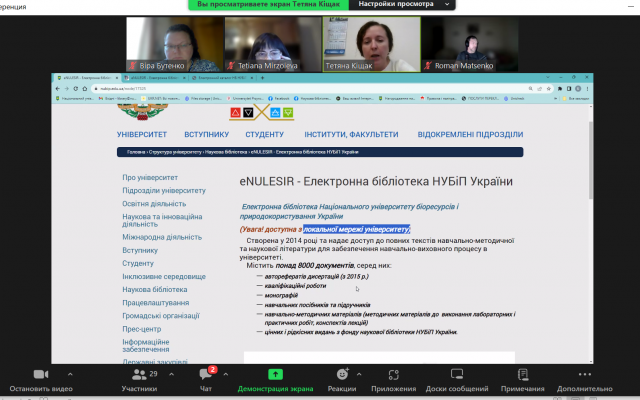The width and height of the screenshot is (640, 400).
Task: Open the Whiteboards icon
Action: pos(457,374)
